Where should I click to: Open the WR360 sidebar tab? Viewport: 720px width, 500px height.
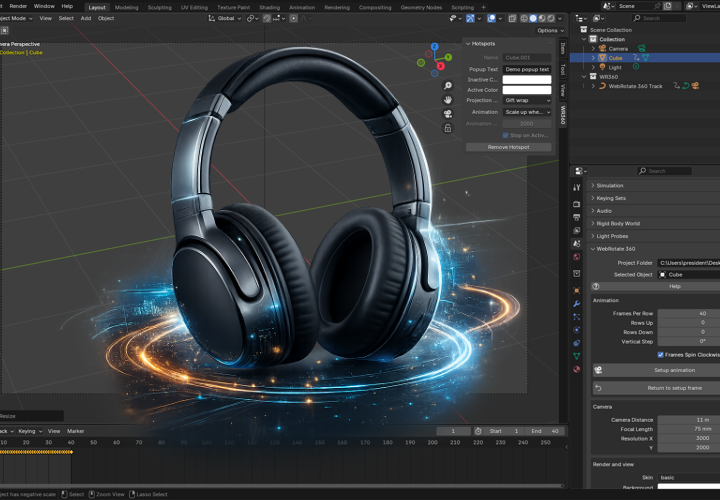(x=562, y=115)
